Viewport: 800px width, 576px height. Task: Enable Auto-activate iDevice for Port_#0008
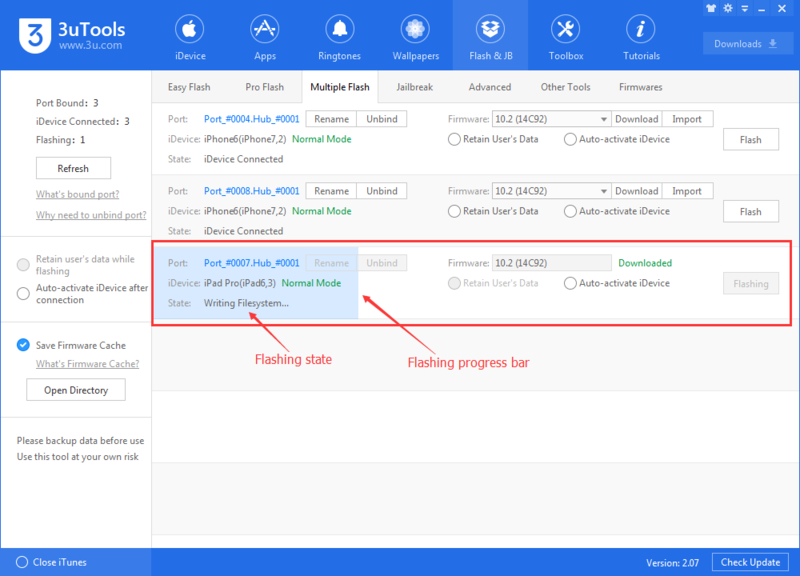click(570, 211)
